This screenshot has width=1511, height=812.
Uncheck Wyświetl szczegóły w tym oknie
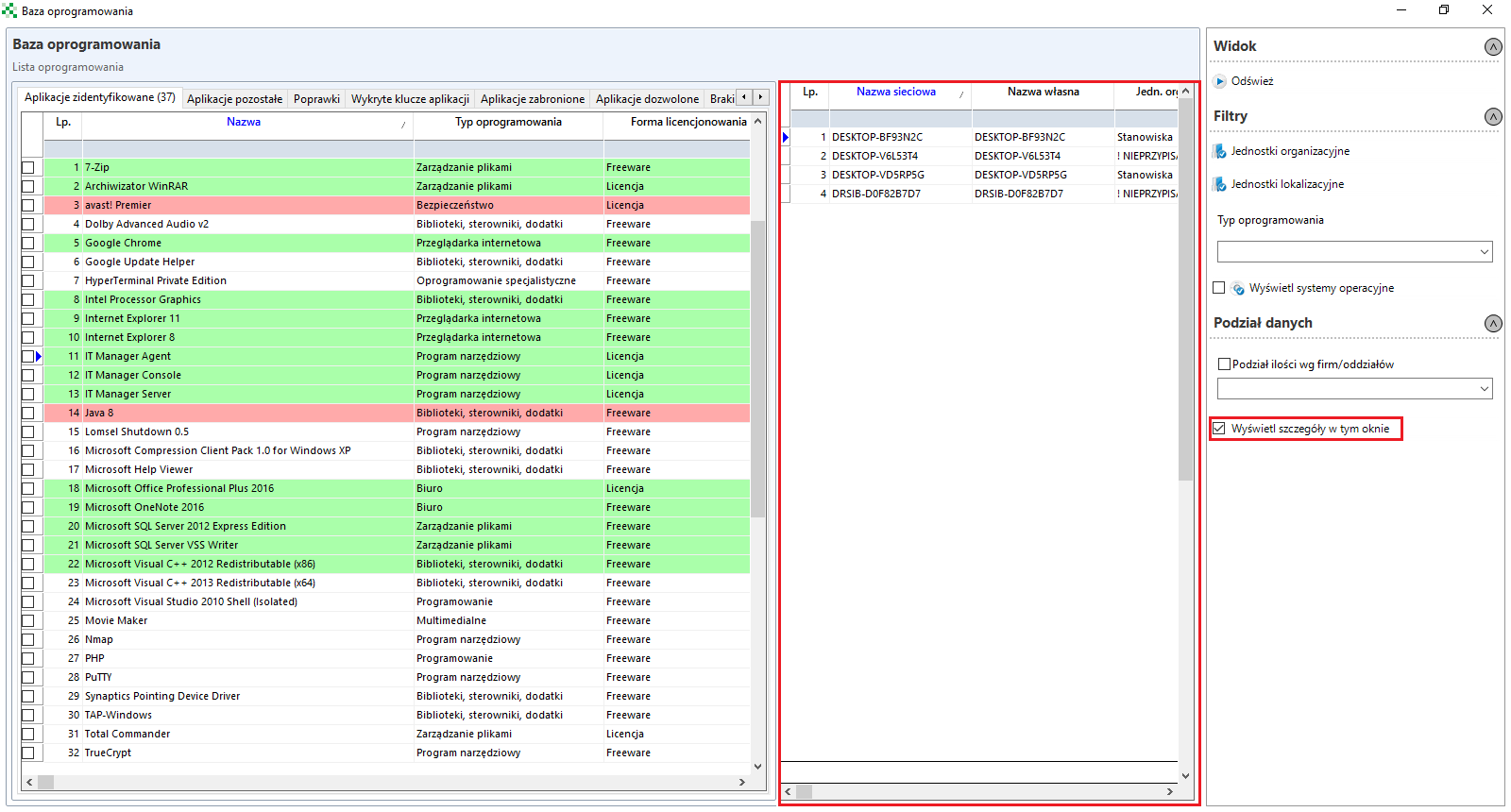[x=1219, y=429]
